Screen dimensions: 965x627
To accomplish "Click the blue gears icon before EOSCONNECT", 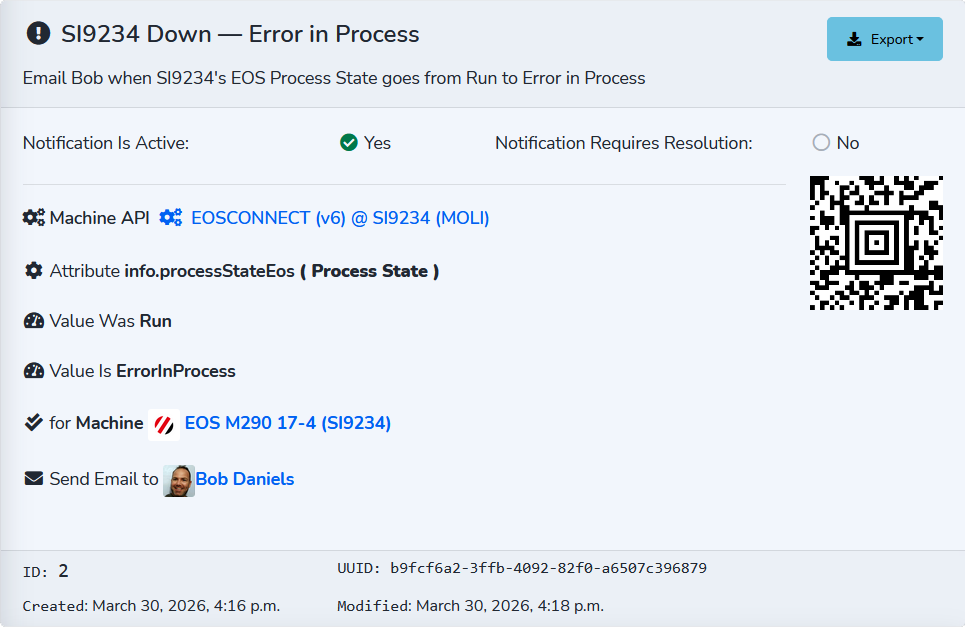I will [170, 218].
